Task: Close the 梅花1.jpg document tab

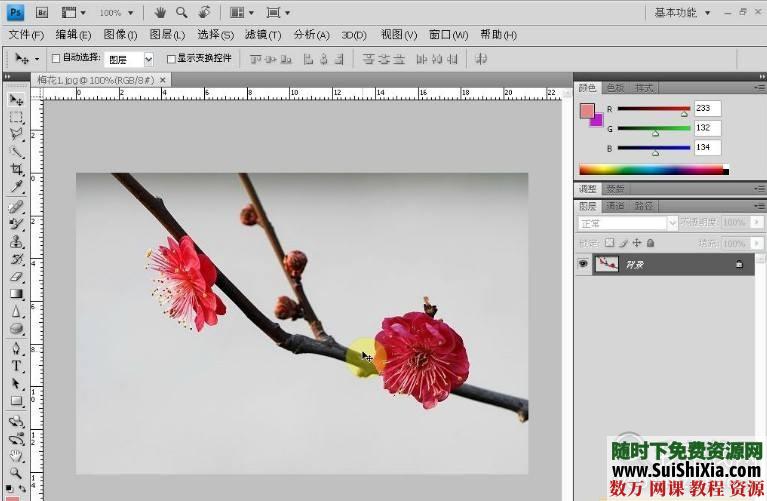Action: (x=163, y=79)
